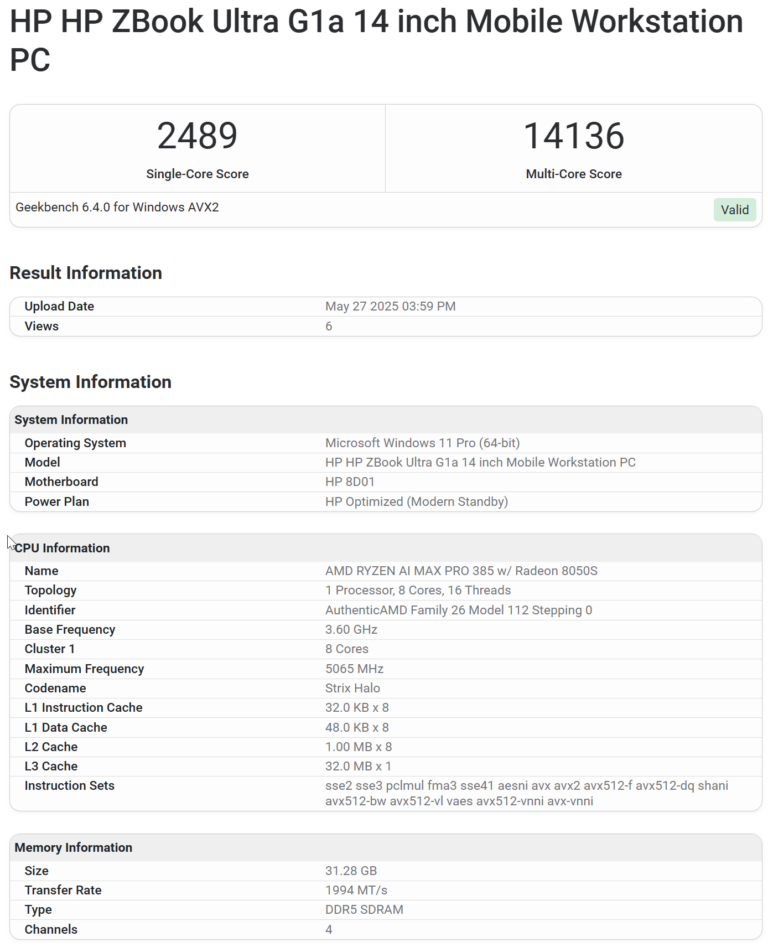Viewport: 768px width, 947px height.
Task: Click the Geekbench 6.4.0 for Windows AVX2 text
Action: [x=117, y=208]
